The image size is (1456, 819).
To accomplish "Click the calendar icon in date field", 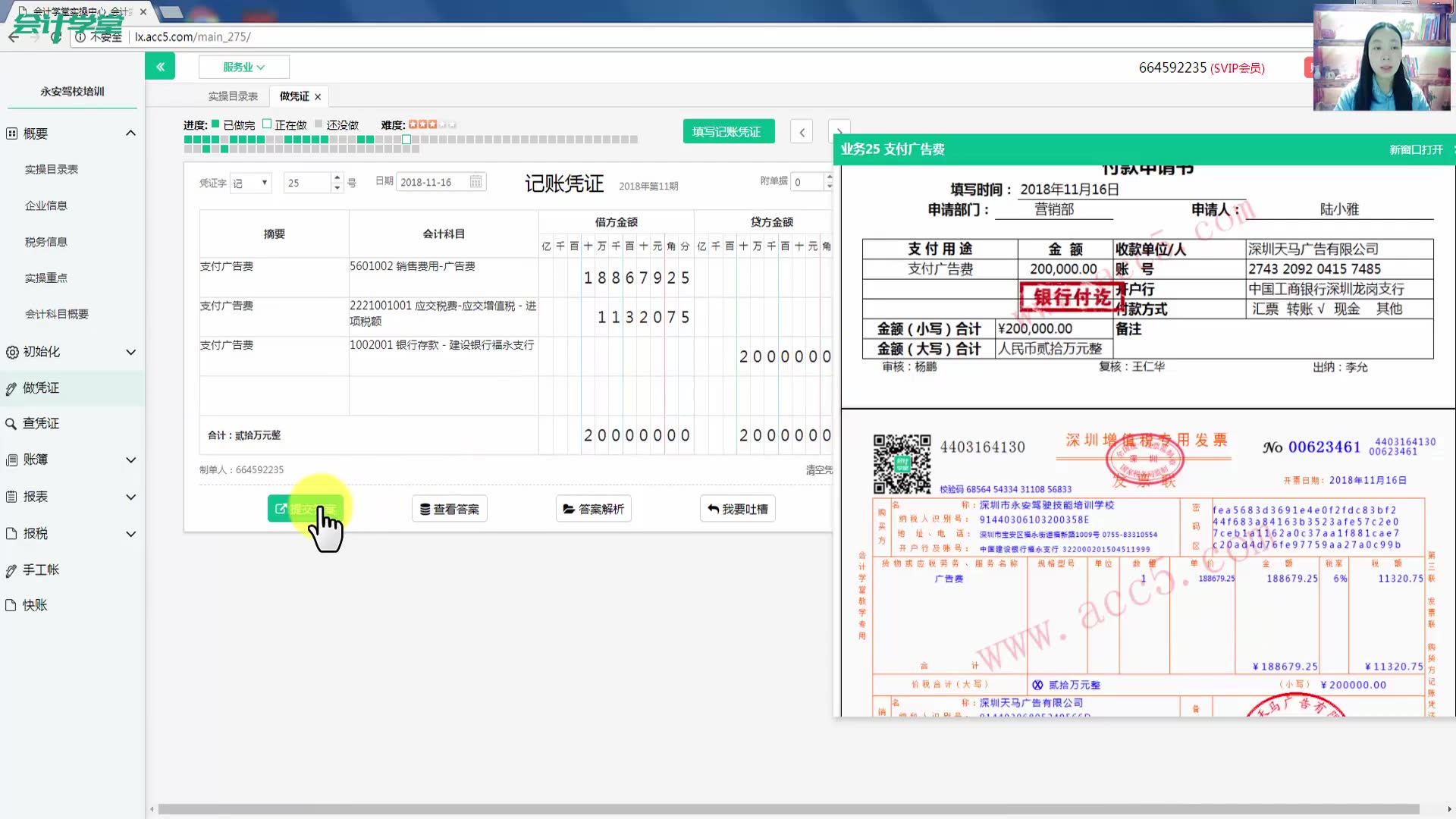I will click(475, 182).
